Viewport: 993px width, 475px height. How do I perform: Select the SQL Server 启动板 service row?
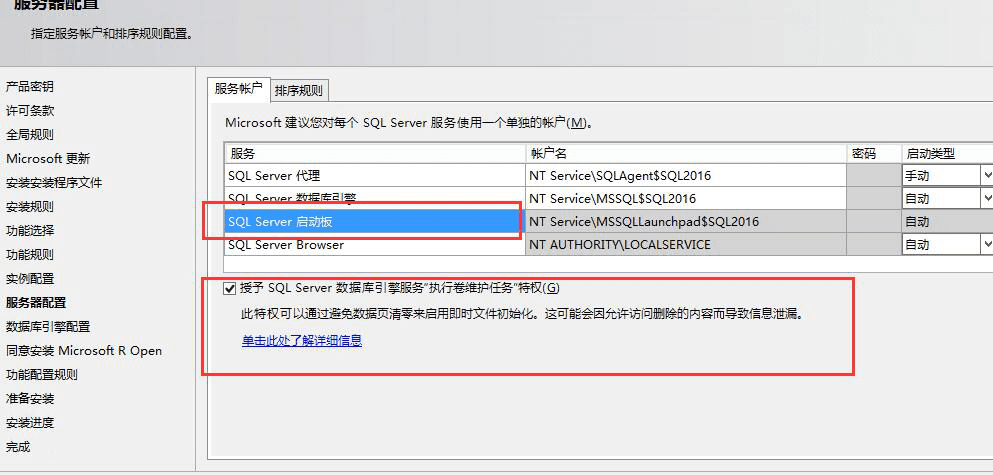point(375,222)
